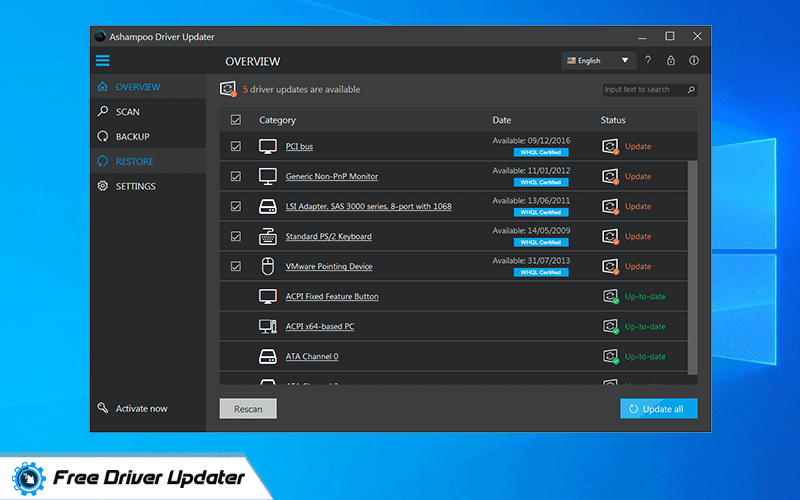This screenshot has width=800, height=500.
Task: Click the Standard PS/2 Keyboard icon
Action: coord(268,236)
